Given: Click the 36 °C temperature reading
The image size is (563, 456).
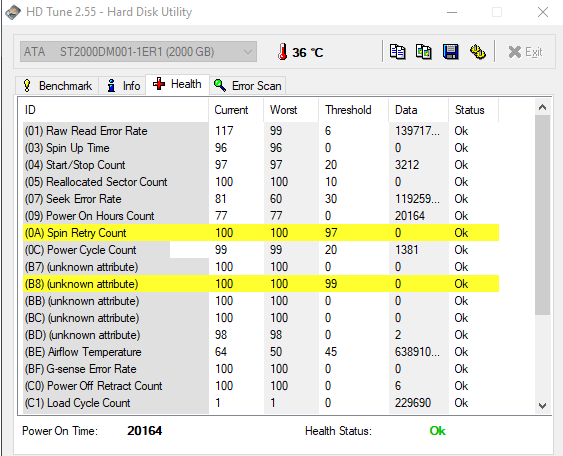Looking at the screenshot, I should click(307, 53).
